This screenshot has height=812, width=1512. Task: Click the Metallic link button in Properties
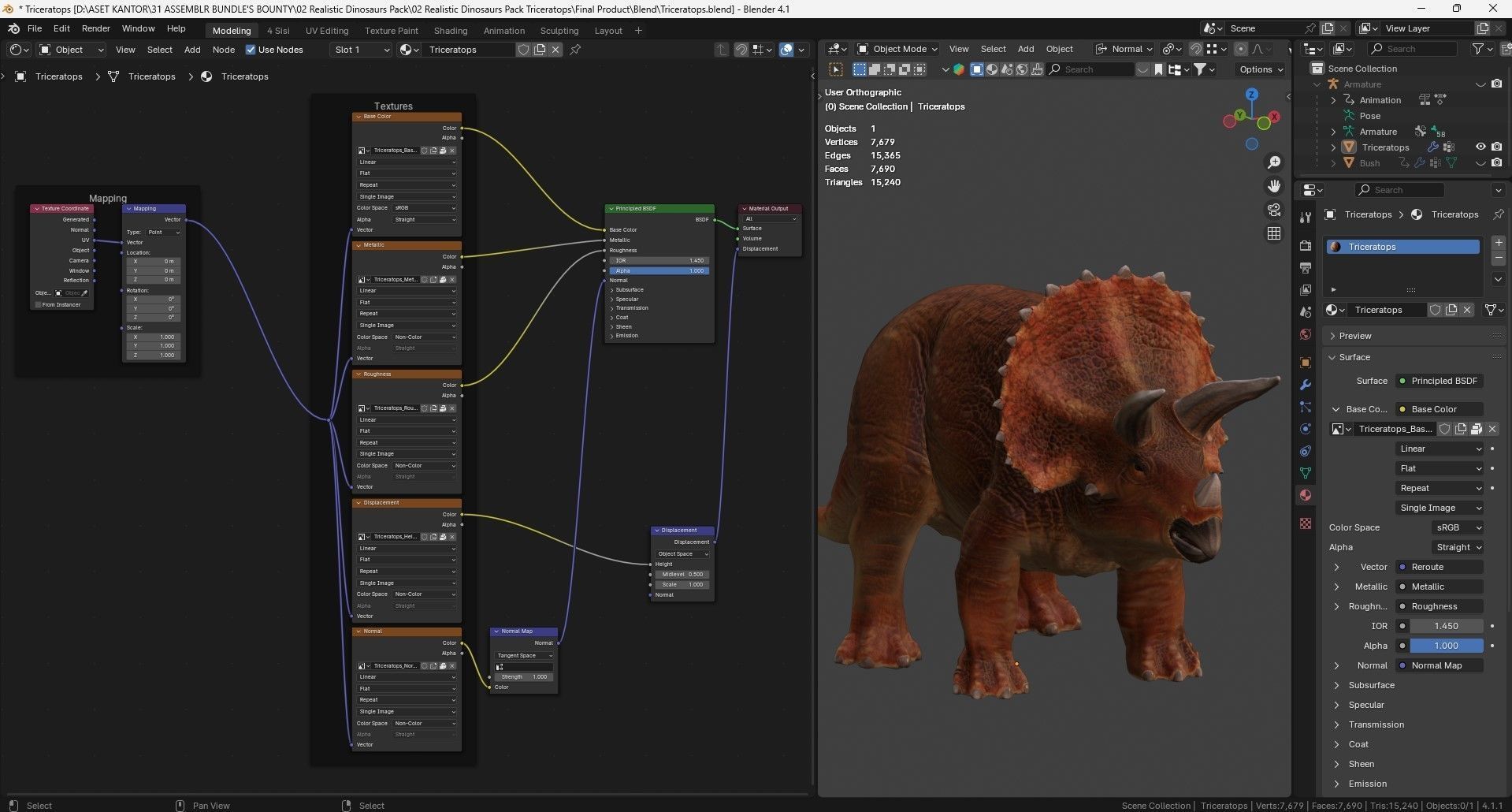point(1440,587)
